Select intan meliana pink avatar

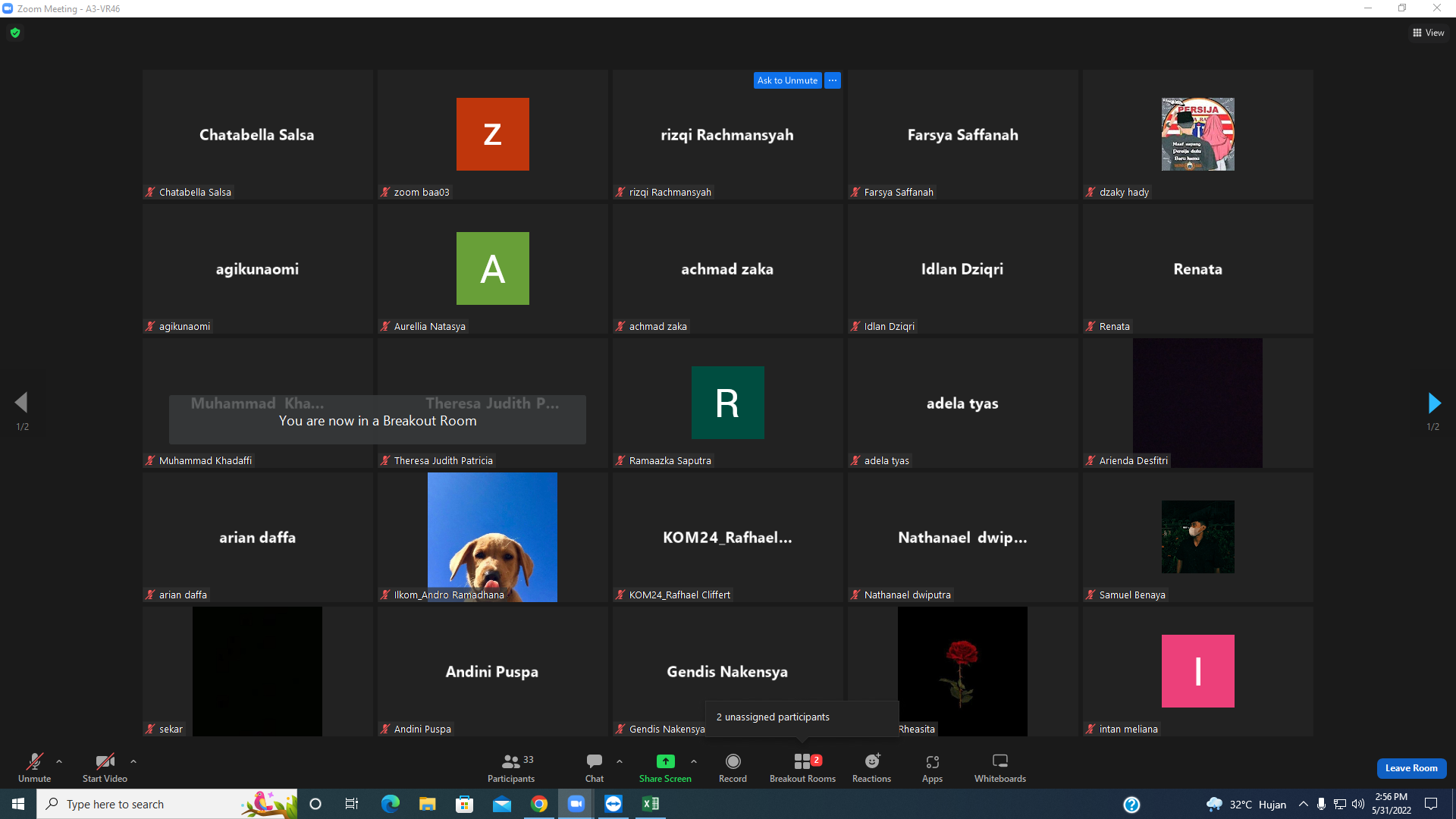pos(1198,671)
